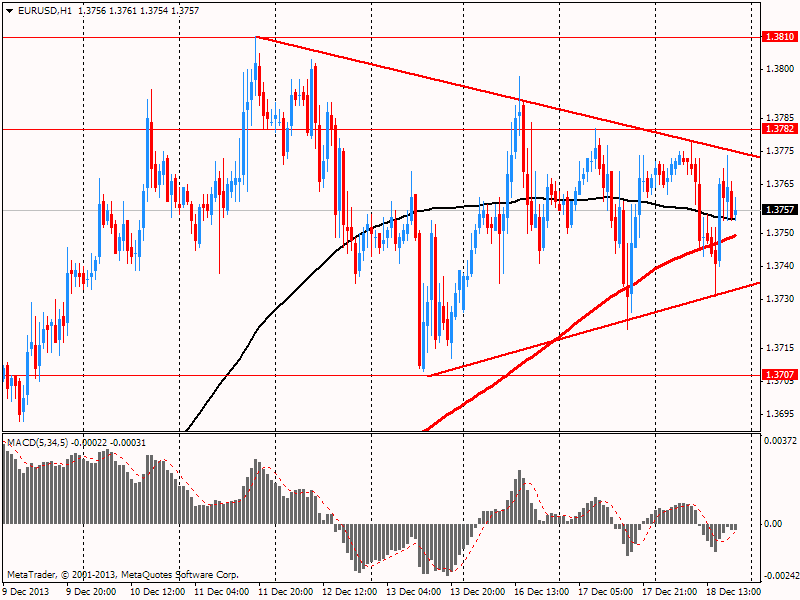
Task: Click the OHLC values 1.3756 1.3761 1.3754 1.3757
Action: pos(139,11)
